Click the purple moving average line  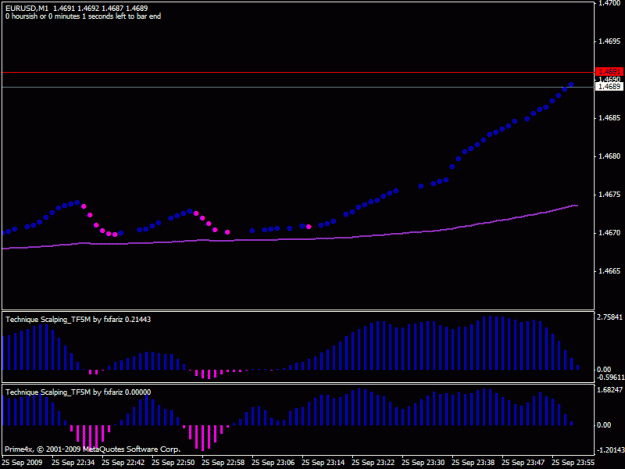click(x=290, y=238)
